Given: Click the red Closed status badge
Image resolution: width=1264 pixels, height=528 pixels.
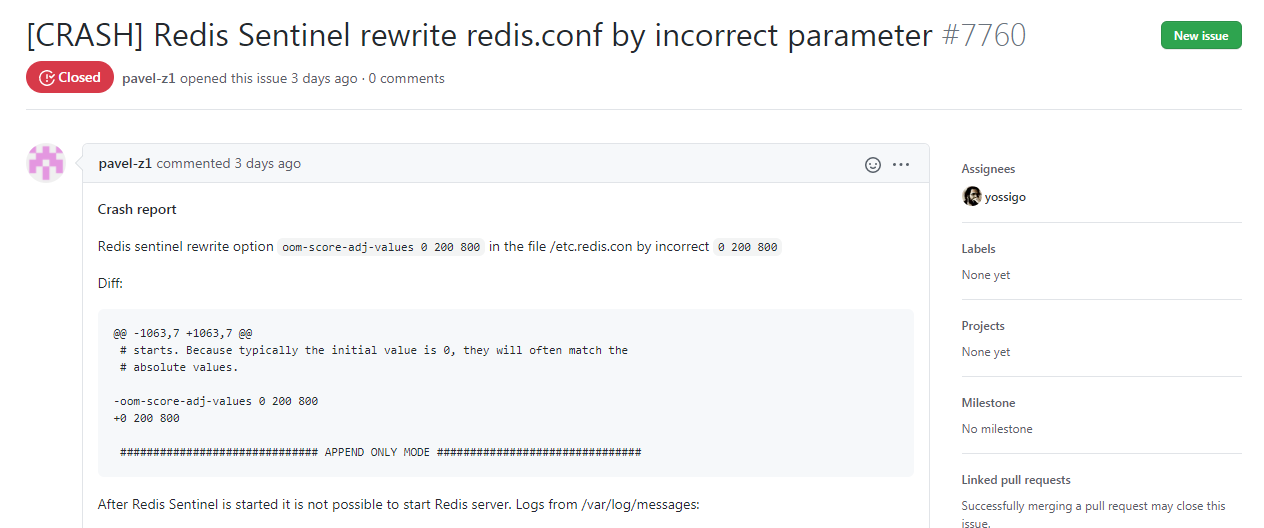Looking at the screenshot, I should pyautogui.click(x=70, y=77).
